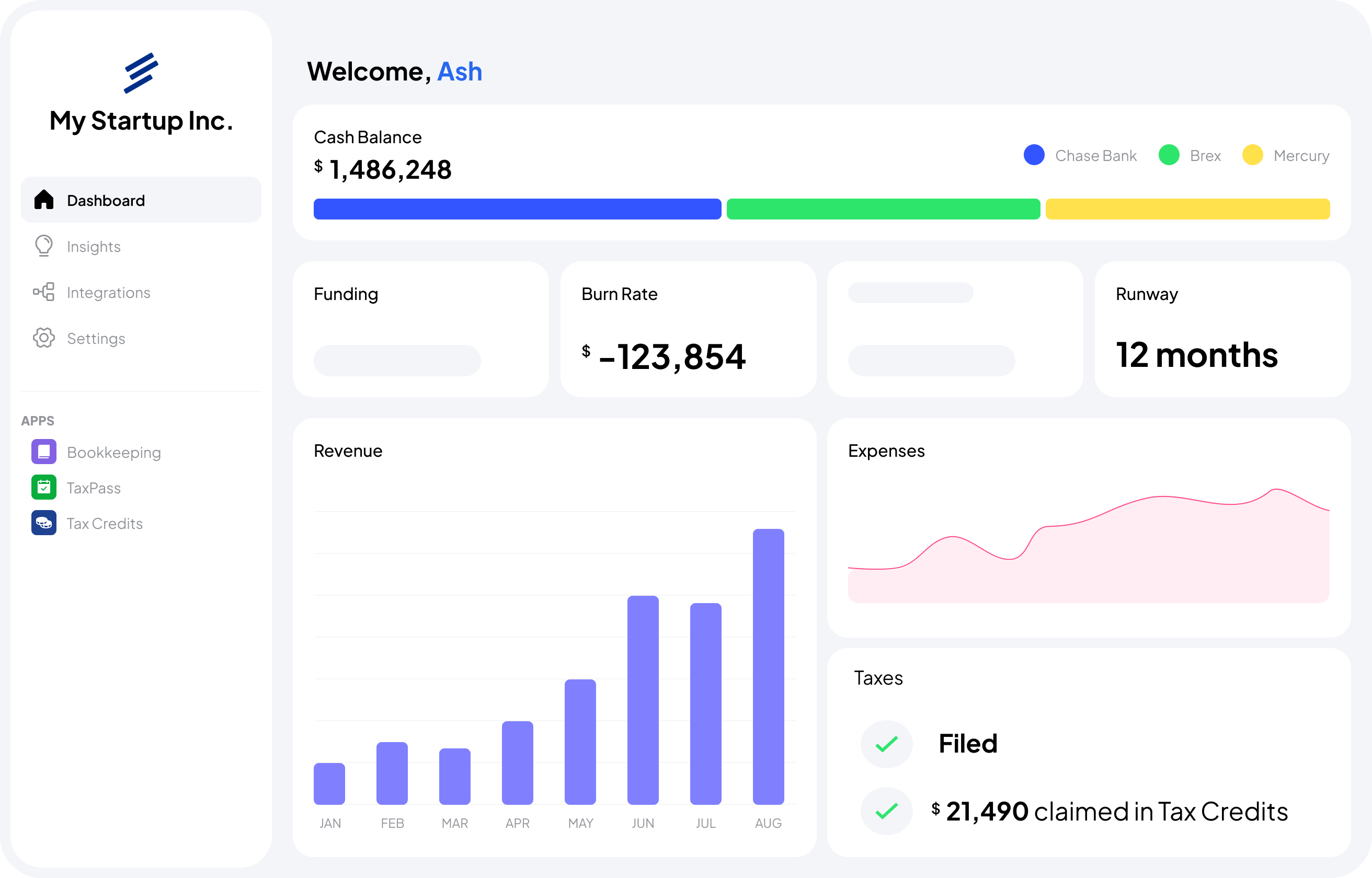Screen dimensions: 1372x878
Task: Click the Mercury yellow legend dot
Action: [1252, 155]
